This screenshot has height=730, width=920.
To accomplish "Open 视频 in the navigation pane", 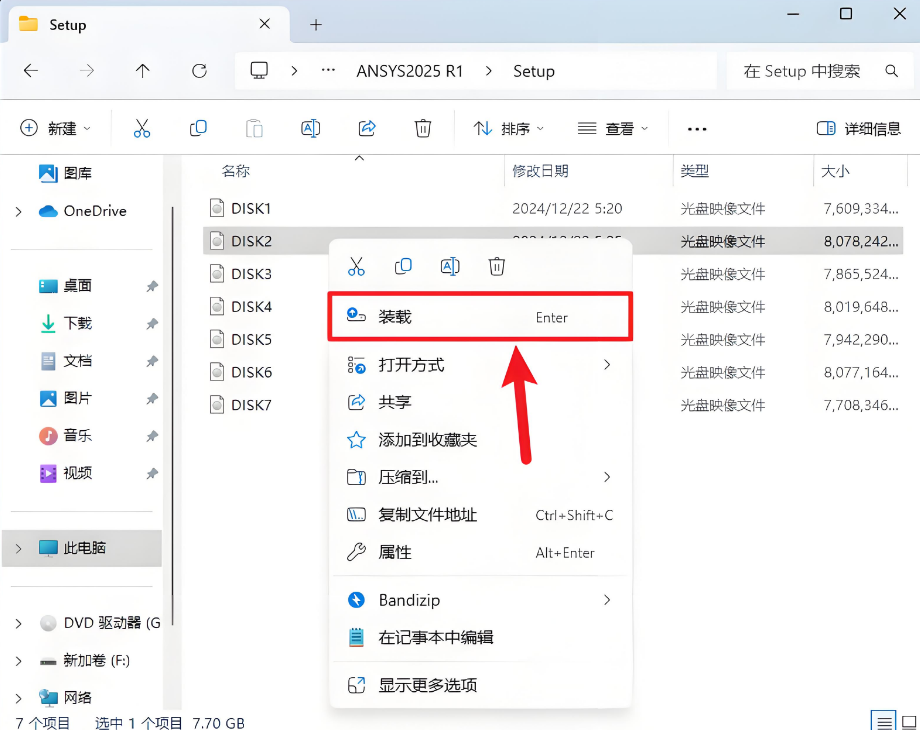I will (x=66, y=473).
